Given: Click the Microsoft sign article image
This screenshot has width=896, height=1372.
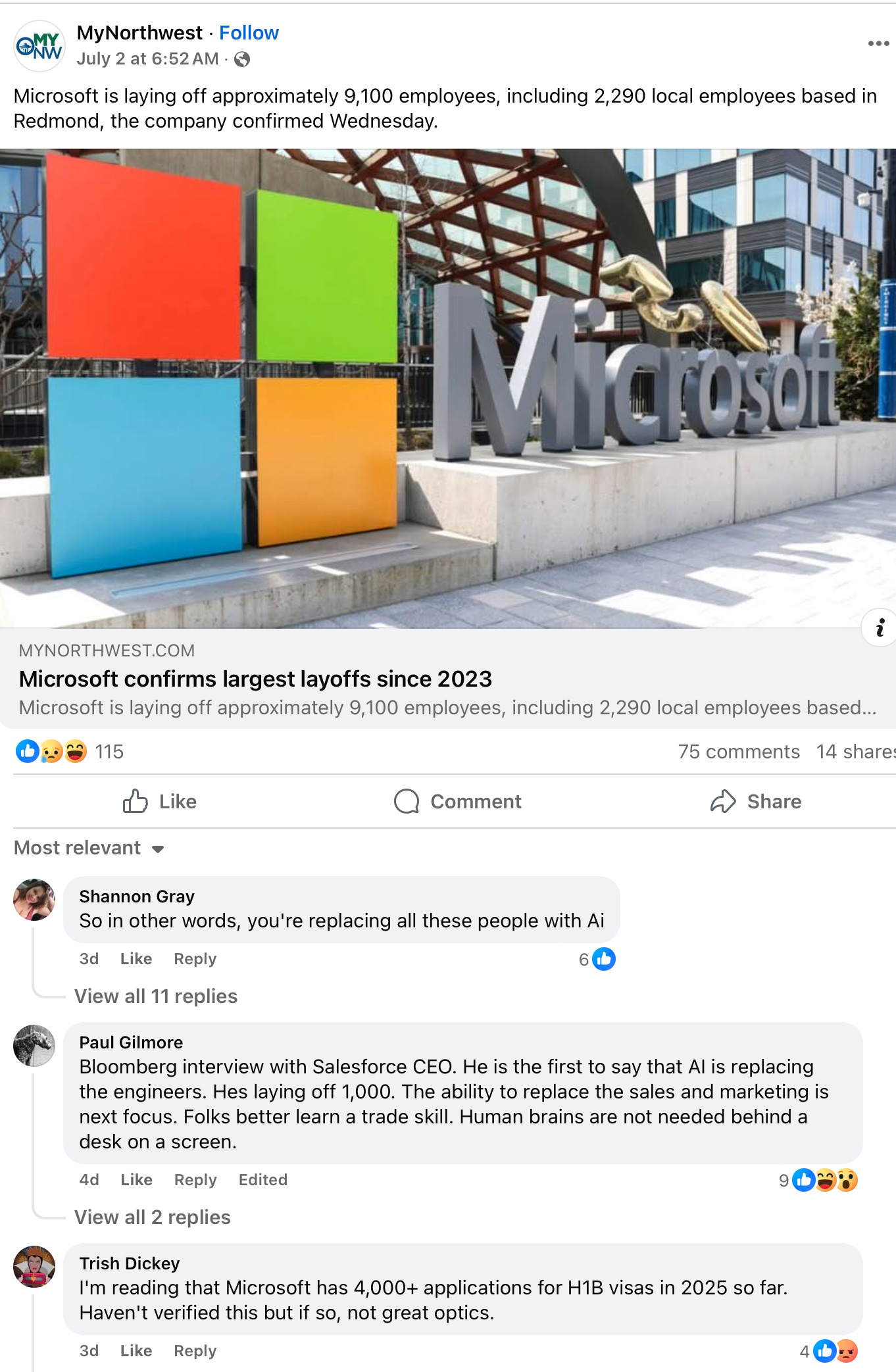Looking at the screenshot, I should [448, 388].
